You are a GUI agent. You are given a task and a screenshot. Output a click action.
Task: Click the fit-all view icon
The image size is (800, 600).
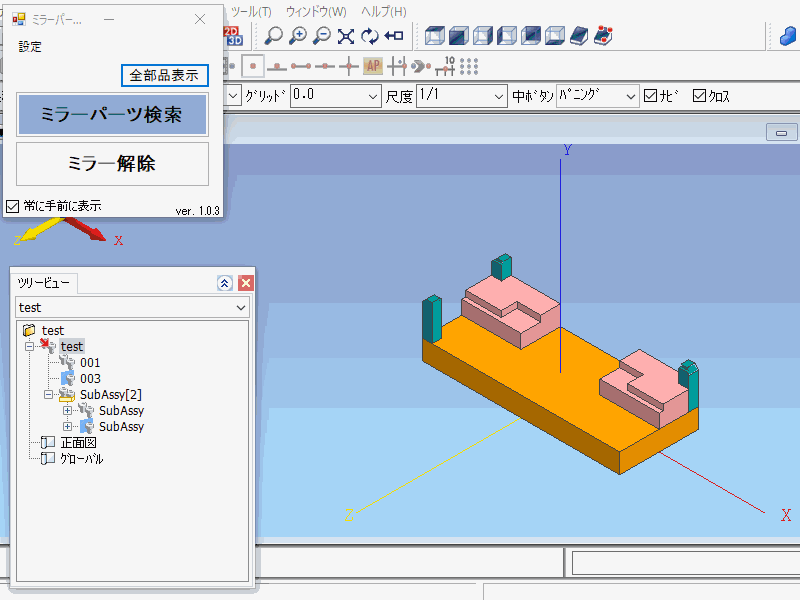click(346, 36)
